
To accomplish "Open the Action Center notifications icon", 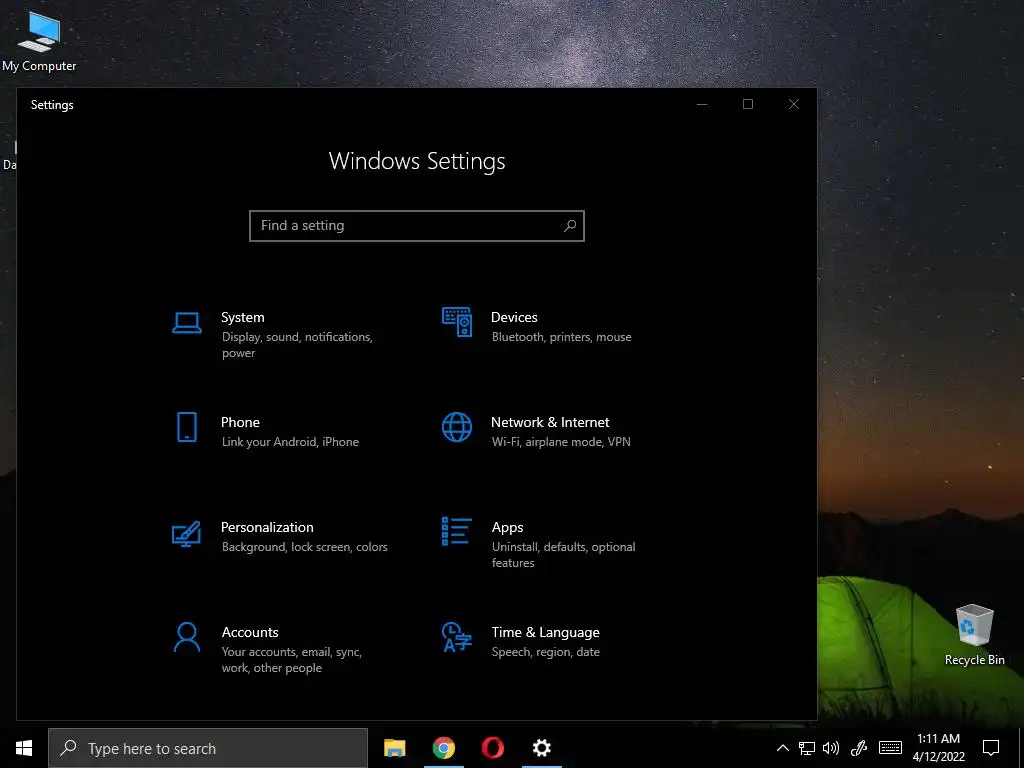I will click(991, 748).
